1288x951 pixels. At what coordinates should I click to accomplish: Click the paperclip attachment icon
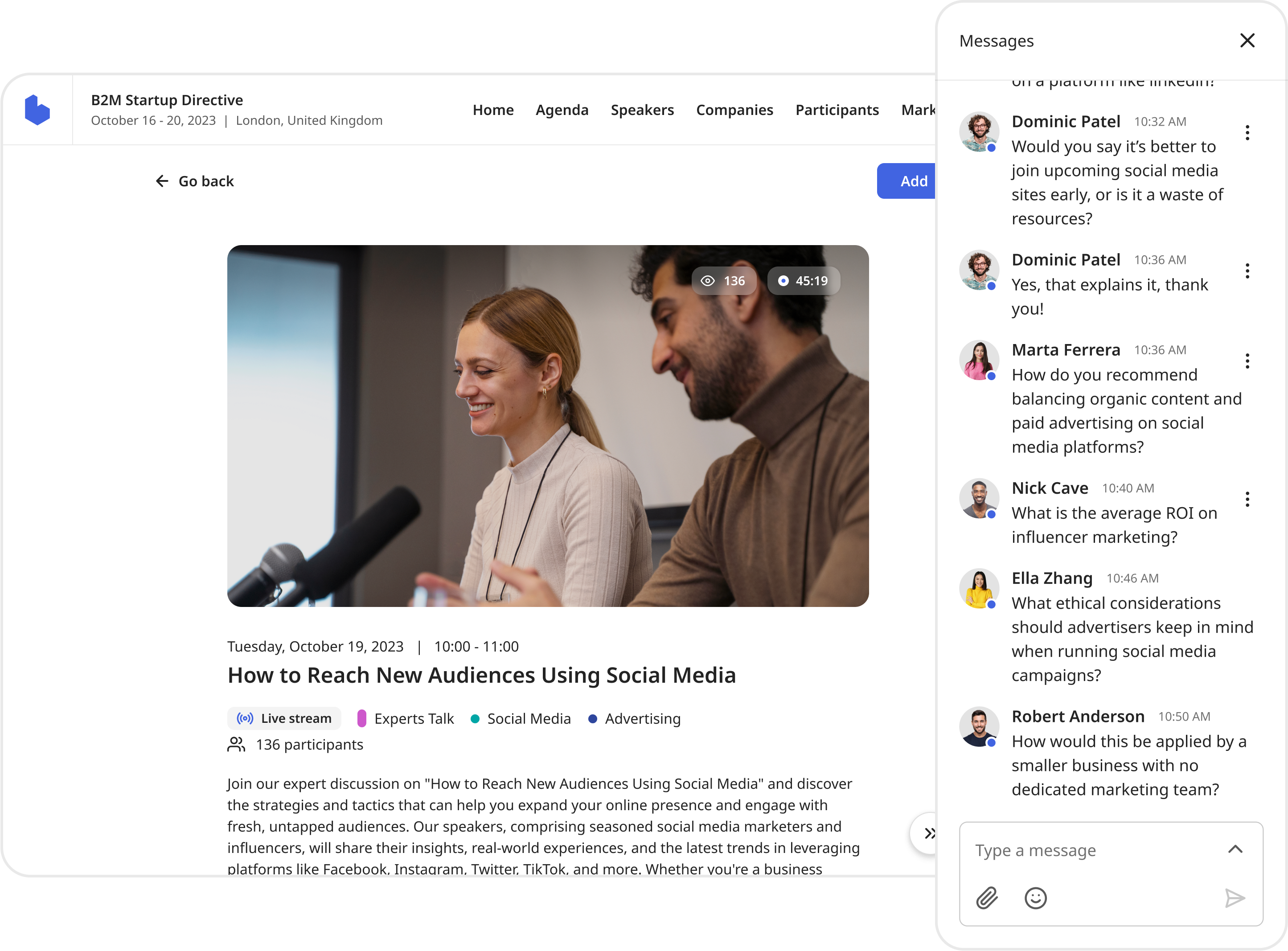coord(987,898)
